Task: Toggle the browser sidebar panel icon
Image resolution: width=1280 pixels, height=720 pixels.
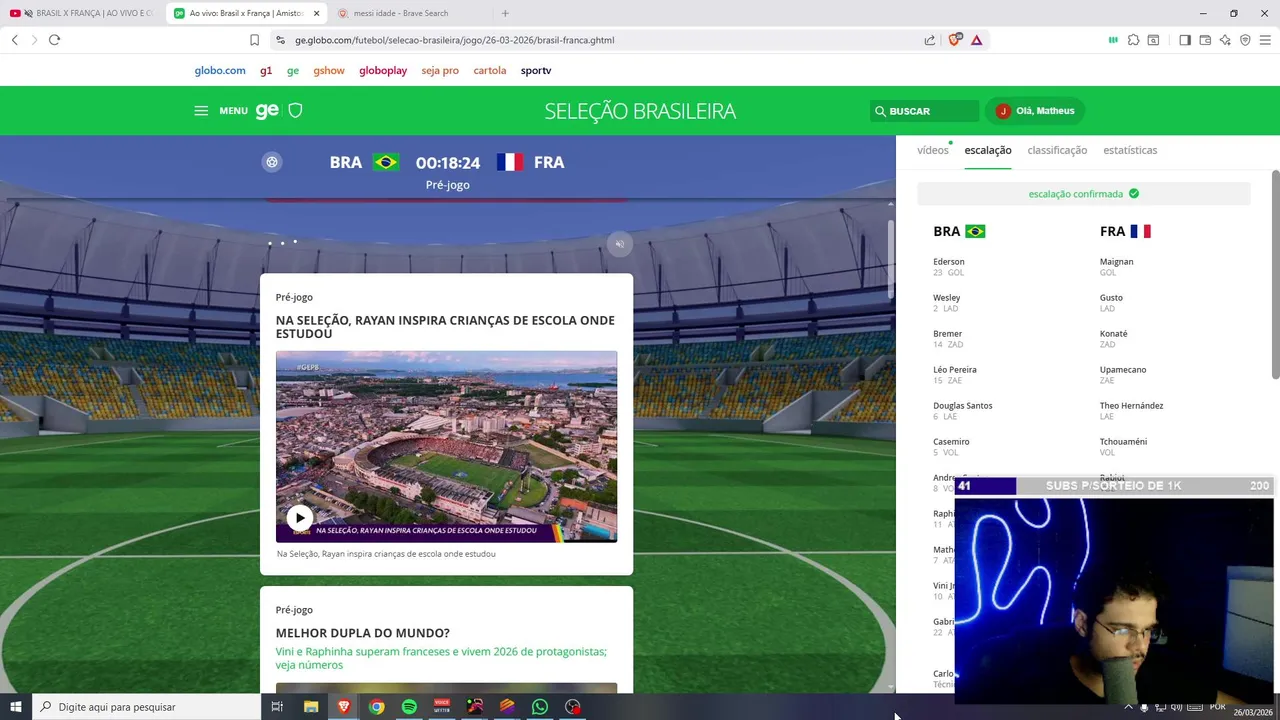Action: coord(1185,40)
